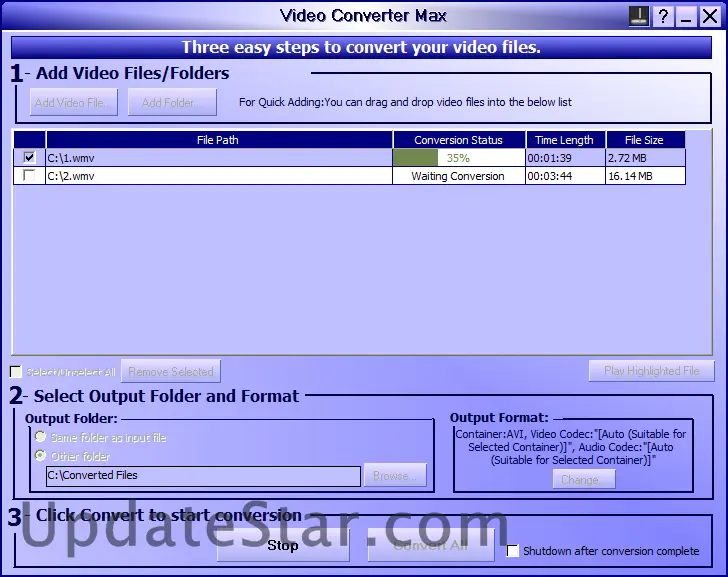This screenshot has height=577, width=728.
Task: Select the C:\1.wmv file path cell
Action: point(219,158)
